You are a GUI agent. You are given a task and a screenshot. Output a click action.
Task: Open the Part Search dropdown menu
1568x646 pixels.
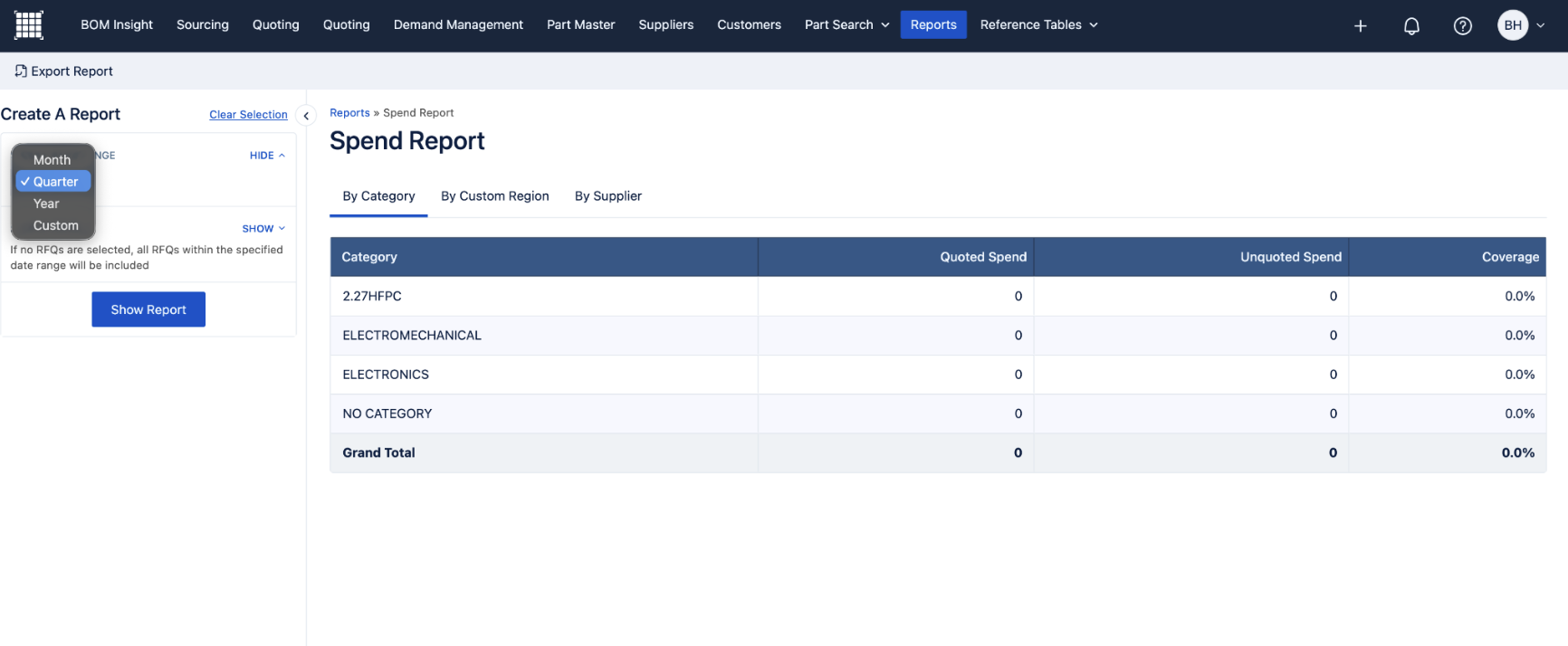pos(846,25)
